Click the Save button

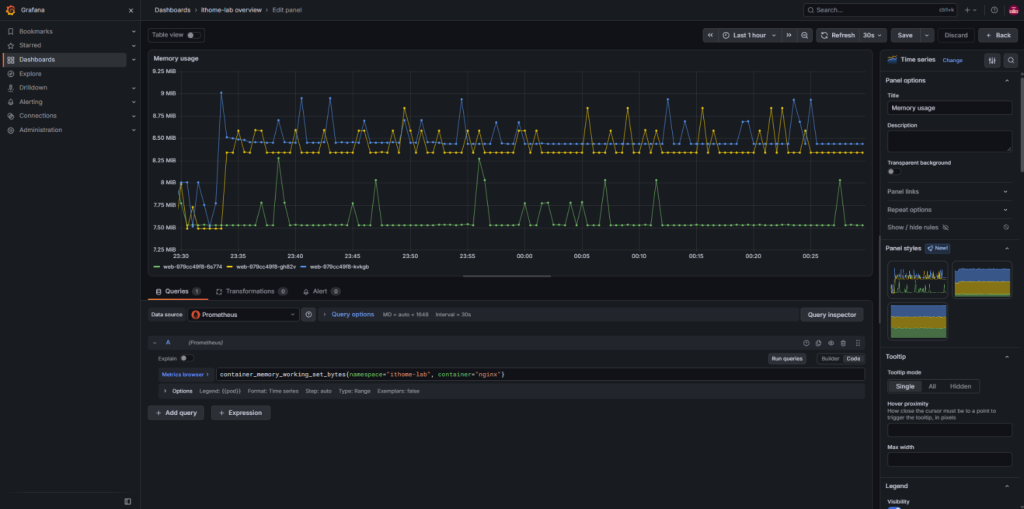coord(905,35)
